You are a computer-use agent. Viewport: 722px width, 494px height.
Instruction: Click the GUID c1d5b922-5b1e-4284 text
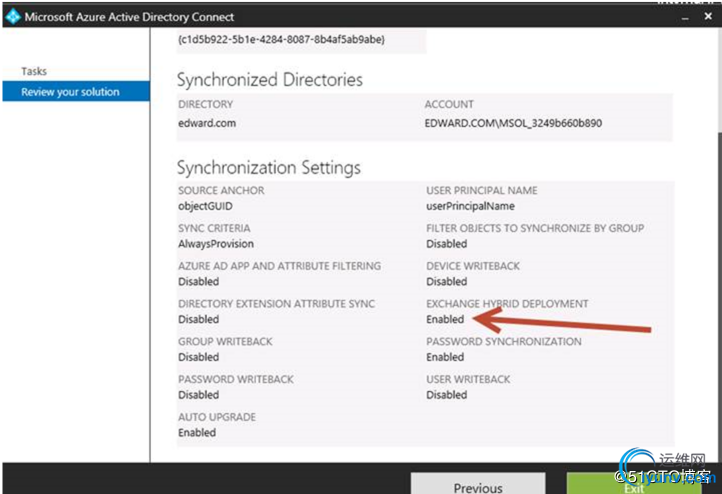(281, 40)
